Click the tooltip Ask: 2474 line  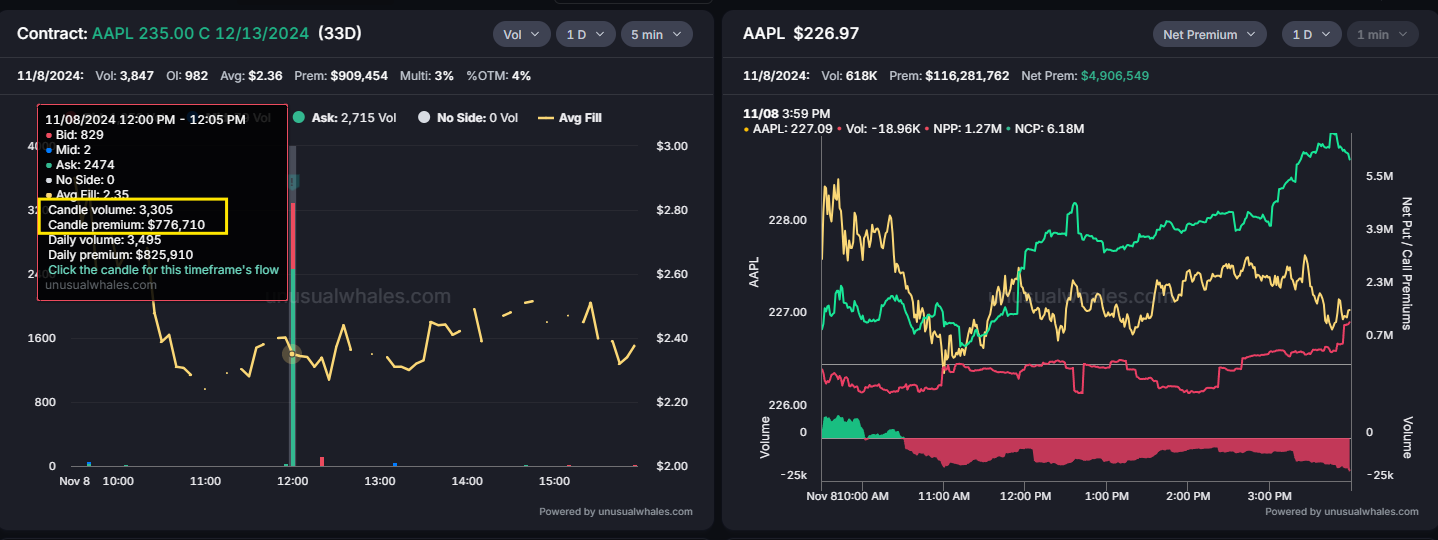pos(78,164)
